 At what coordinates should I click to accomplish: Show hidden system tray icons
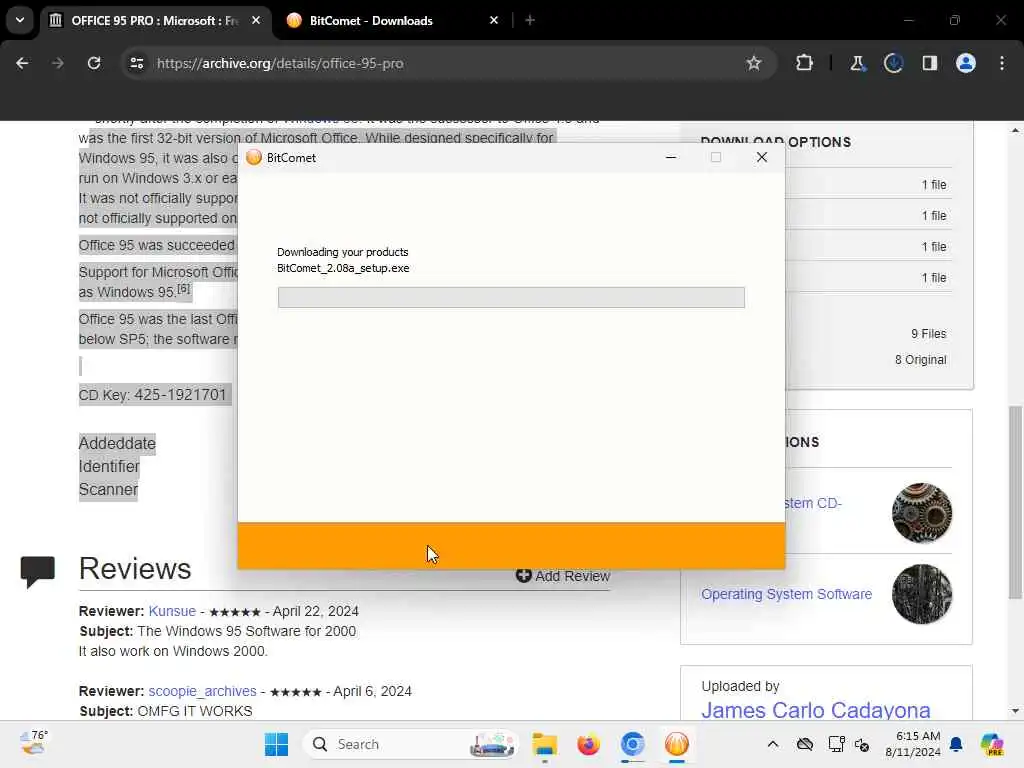click(x=773, y=744)
